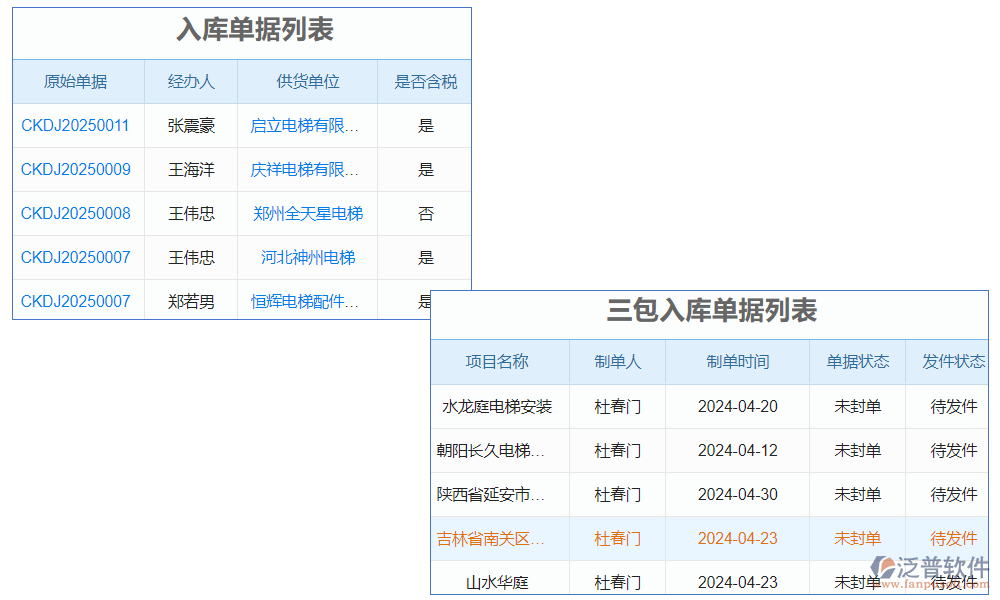
Task: Open document CKDJ20250011
Action: [75, 125]
